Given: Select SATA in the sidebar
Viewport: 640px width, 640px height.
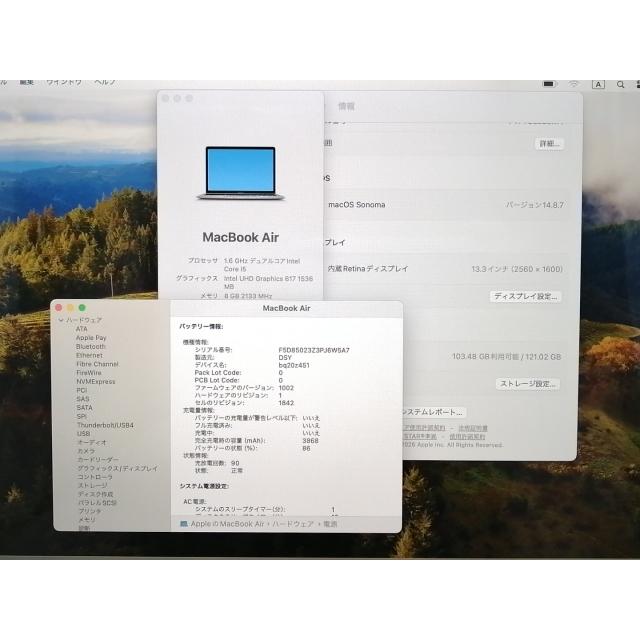Looking at the screenshot, I should coord(84,407).
